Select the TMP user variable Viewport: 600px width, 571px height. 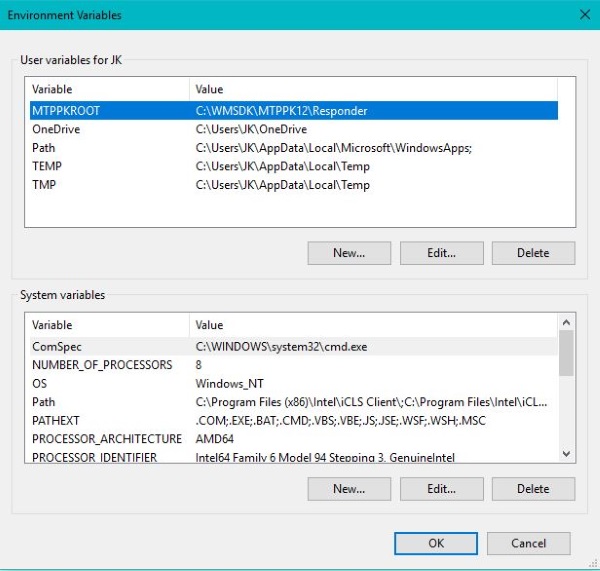[x=293, y=185]
